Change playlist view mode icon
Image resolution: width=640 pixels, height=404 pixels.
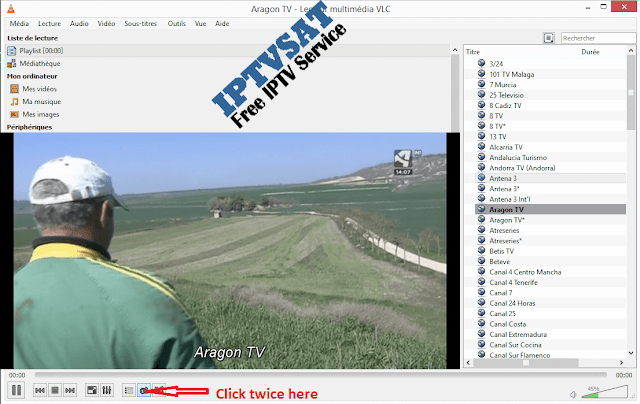coord(549,38)
